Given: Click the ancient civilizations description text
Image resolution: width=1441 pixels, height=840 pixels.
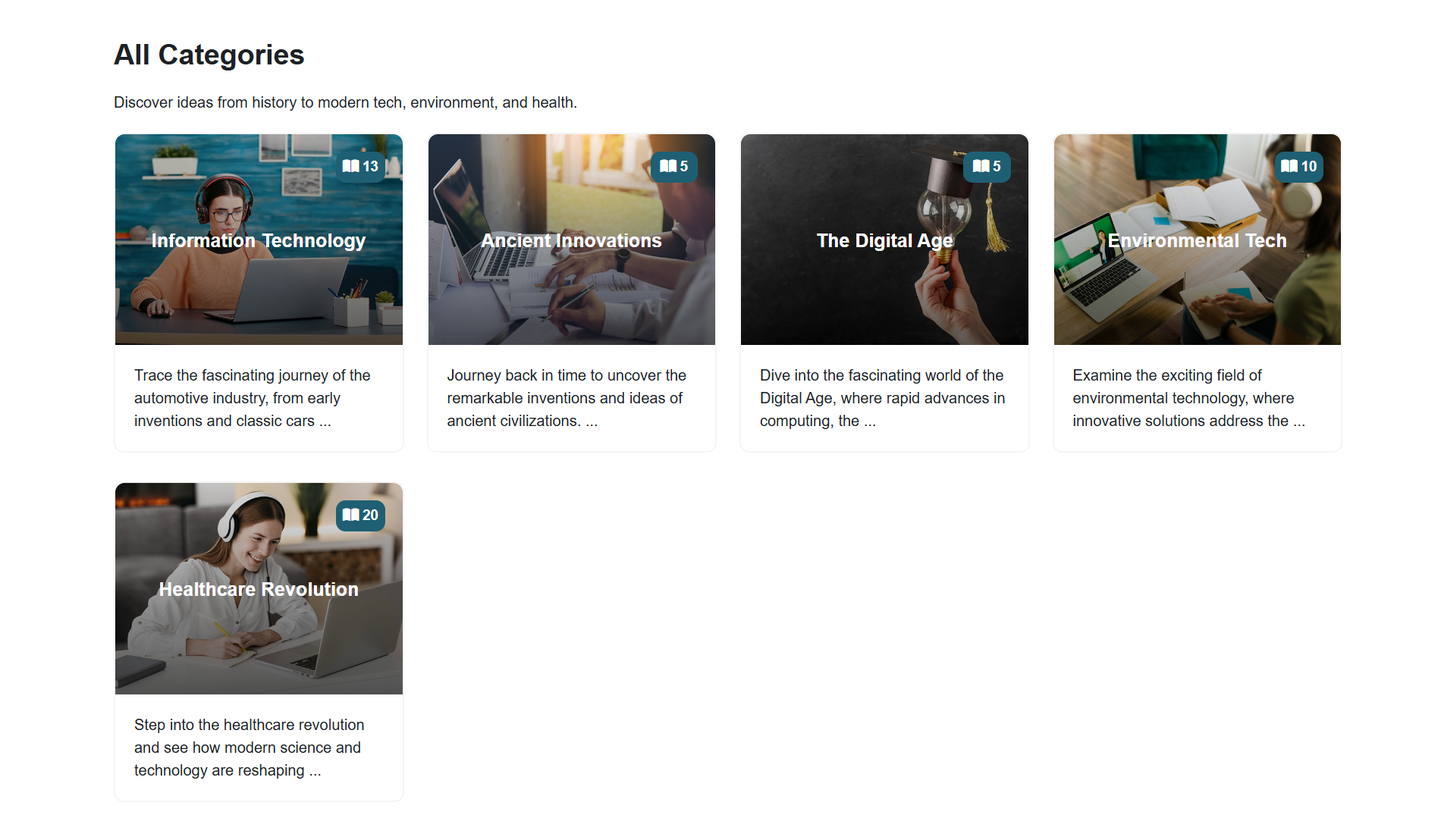Looking at the screenshot, I should pyautogui.click(x=567, y=398).
